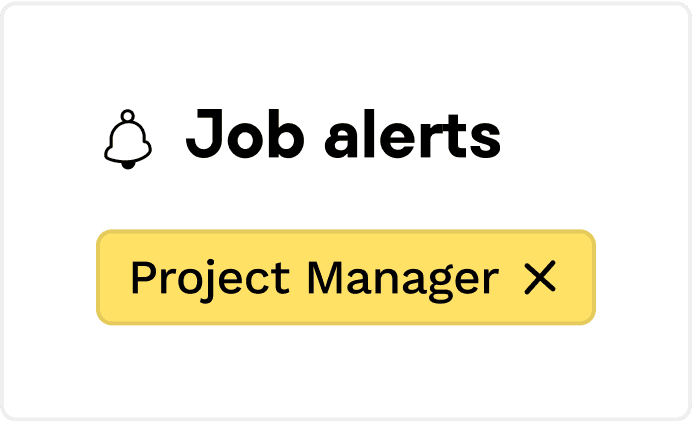Click the yellow Project Manager badge

[314, 278]
